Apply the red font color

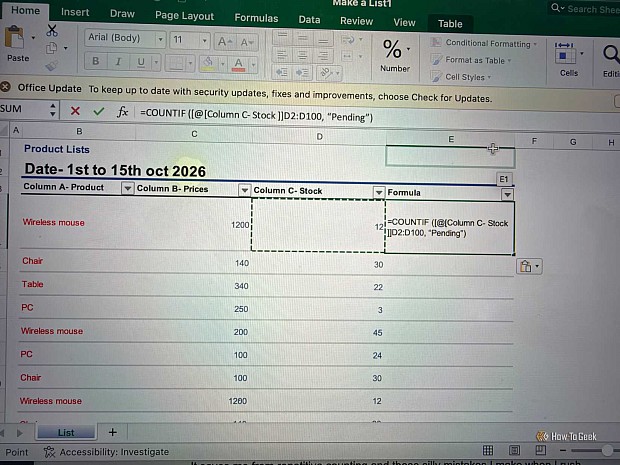238,64
